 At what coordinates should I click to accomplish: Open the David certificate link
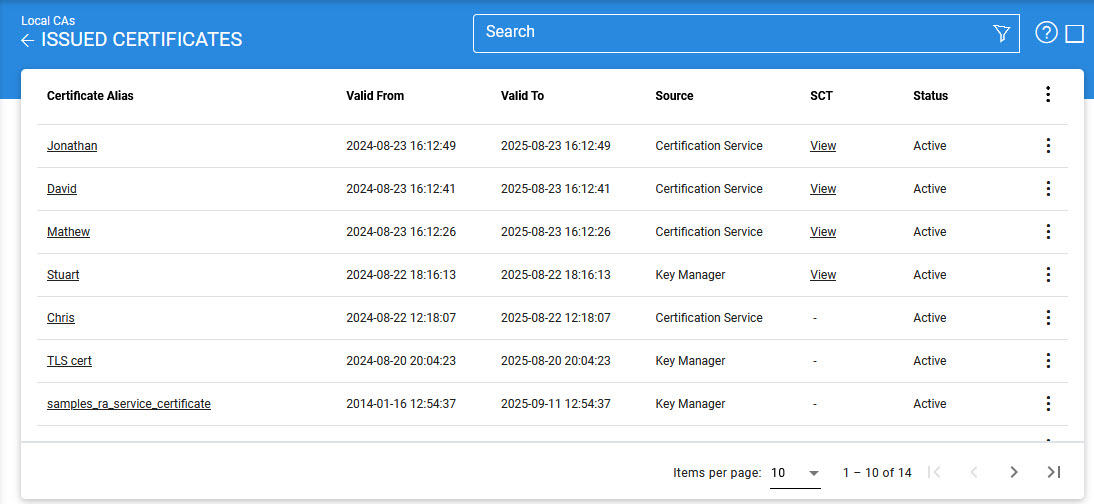62,189
